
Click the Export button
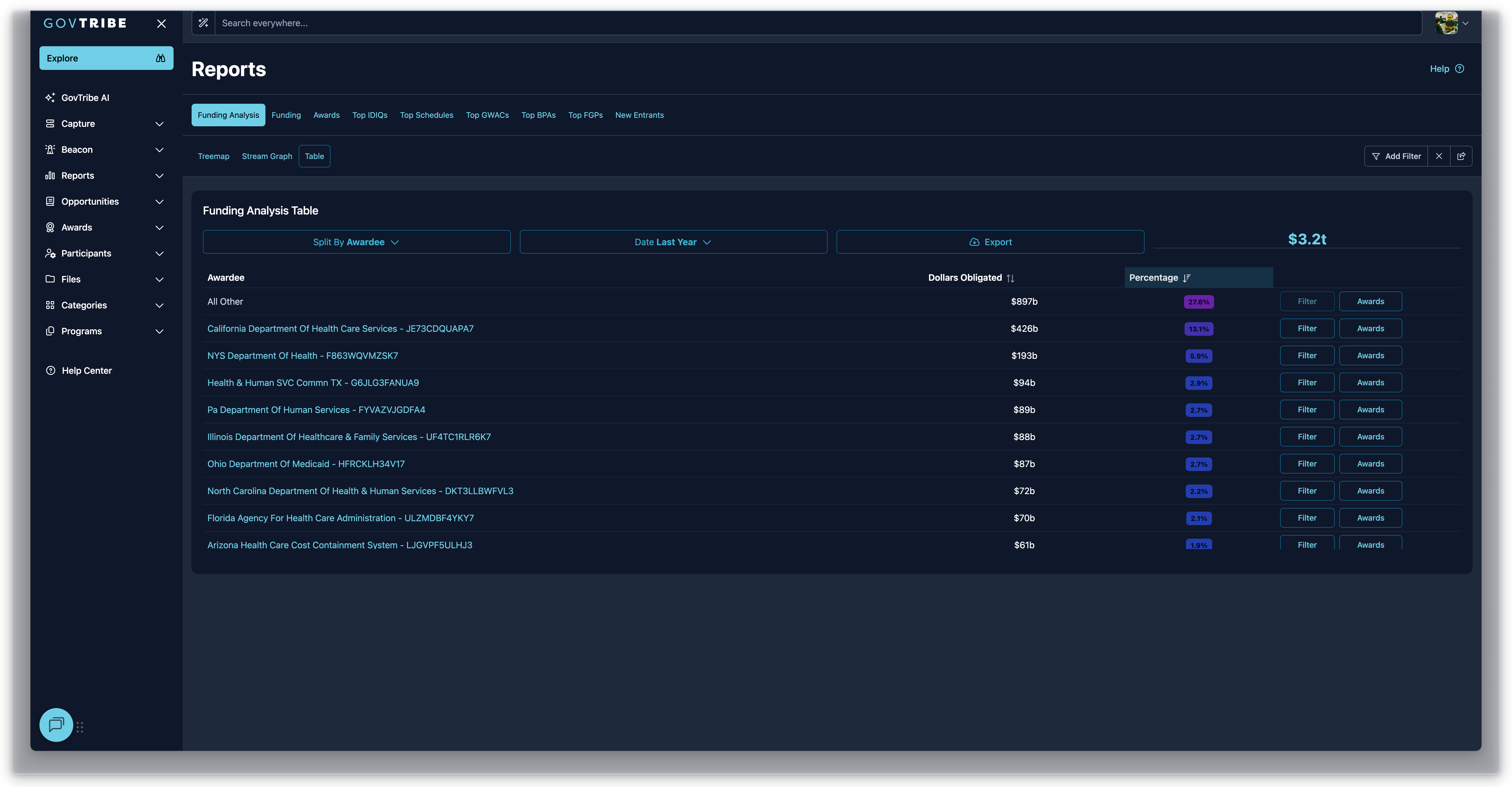pyautogui.click(x=990, y=242)
